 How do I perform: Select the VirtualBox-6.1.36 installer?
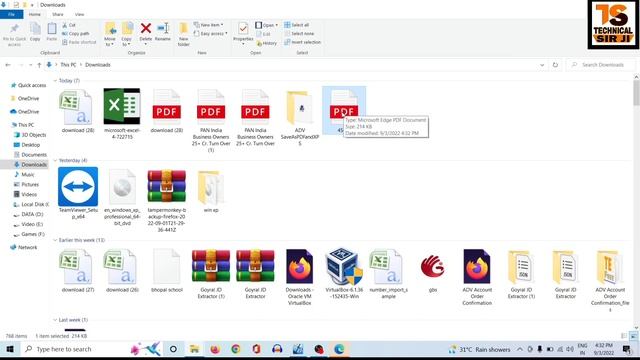click(x=344, y=273)
